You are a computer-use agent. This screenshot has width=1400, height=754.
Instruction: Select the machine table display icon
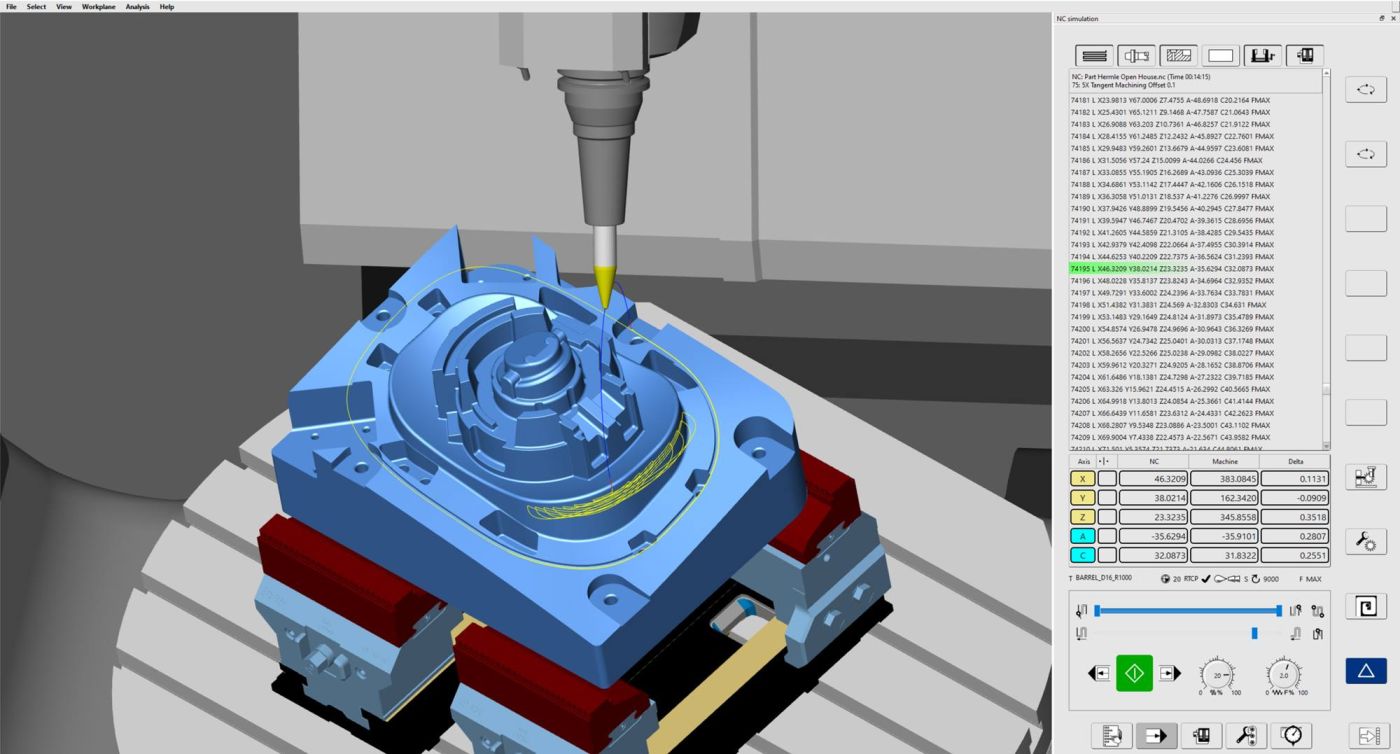[x=1262, y=55]
